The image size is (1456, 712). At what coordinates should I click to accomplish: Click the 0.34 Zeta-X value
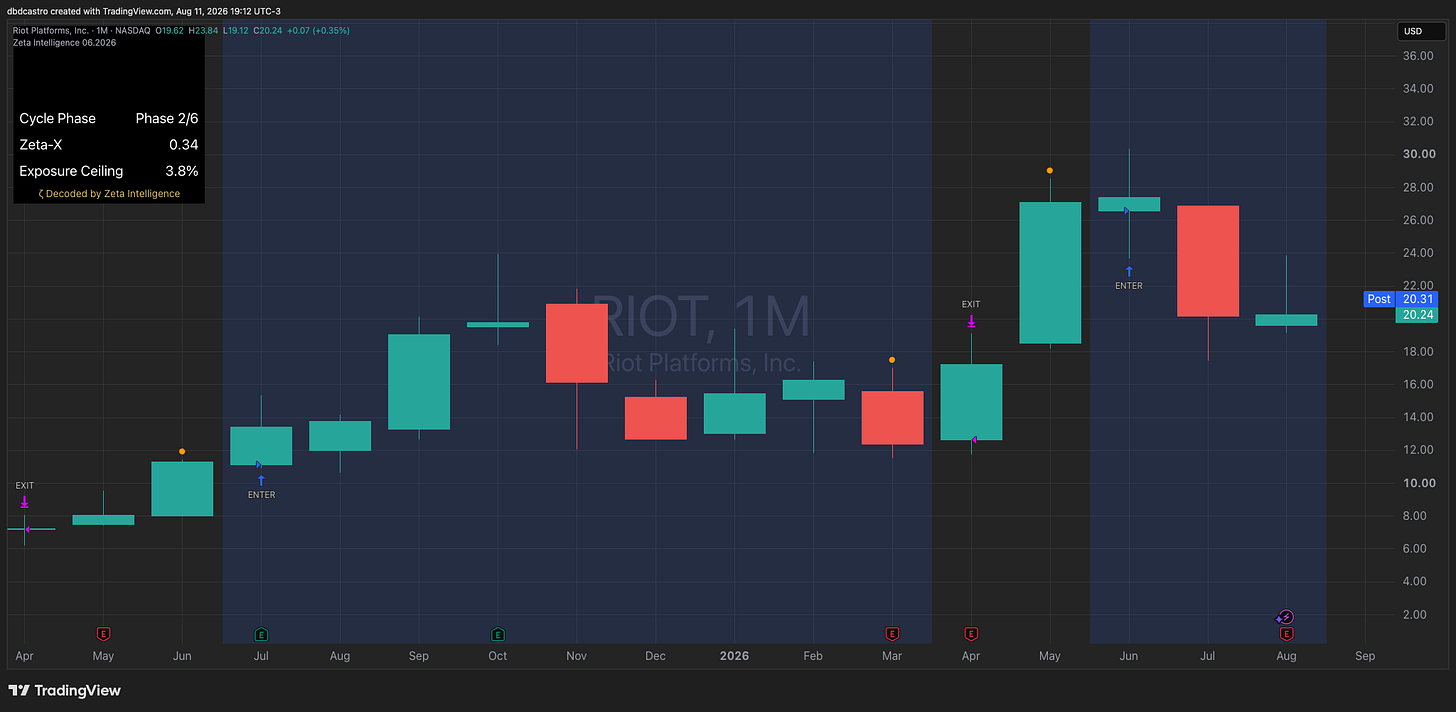[184, 145]
